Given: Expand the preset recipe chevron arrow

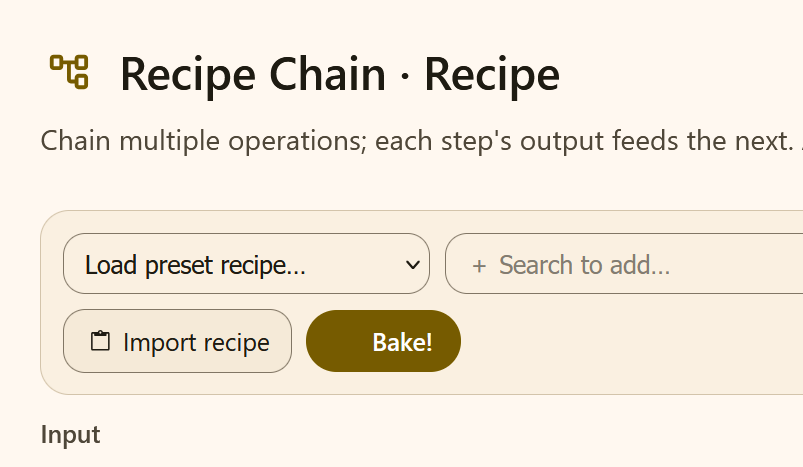Looking at the screenshot, I should (x=412, y=265).
